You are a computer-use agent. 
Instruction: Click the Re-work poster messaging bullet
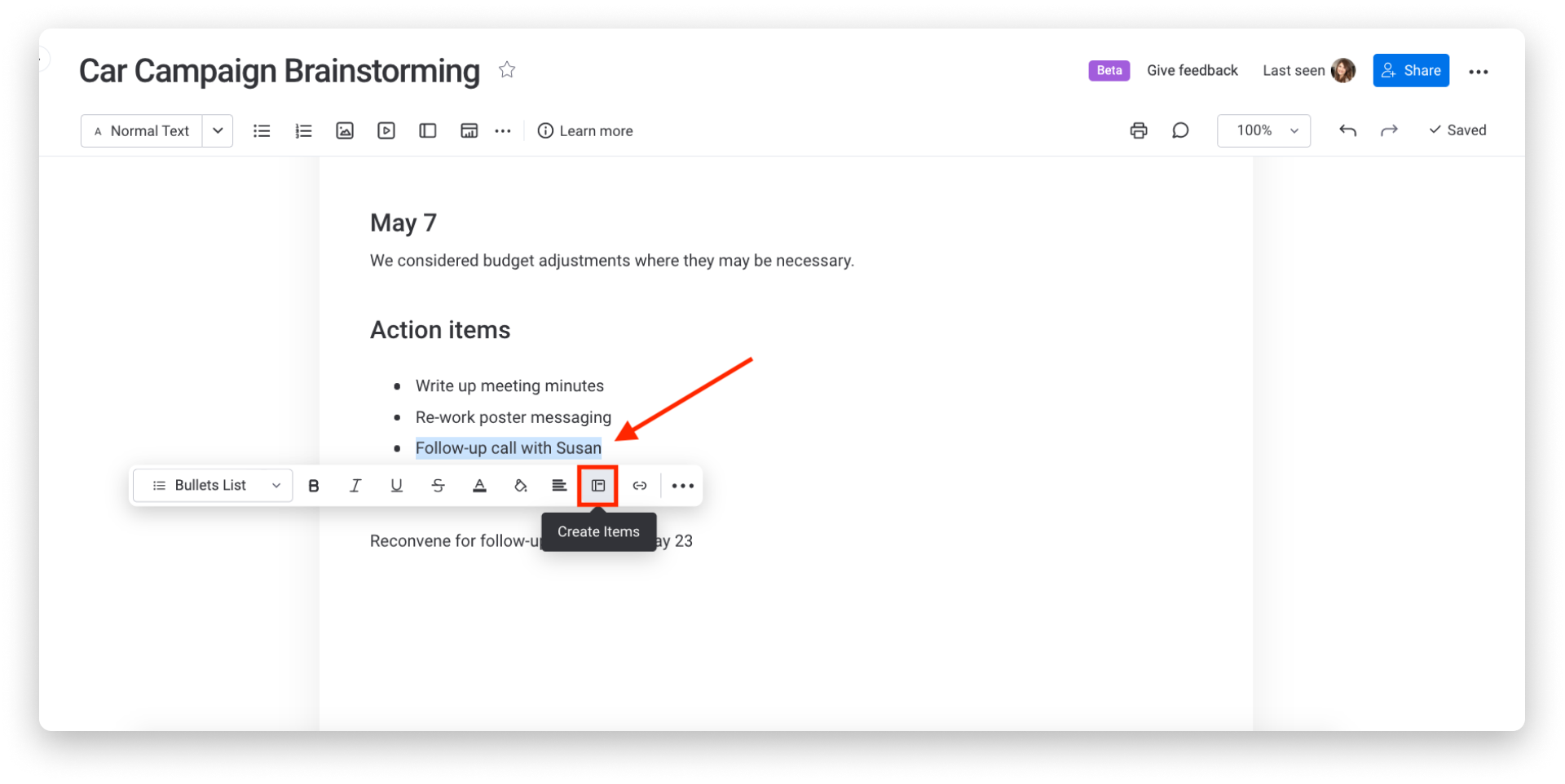coord(514,417)
